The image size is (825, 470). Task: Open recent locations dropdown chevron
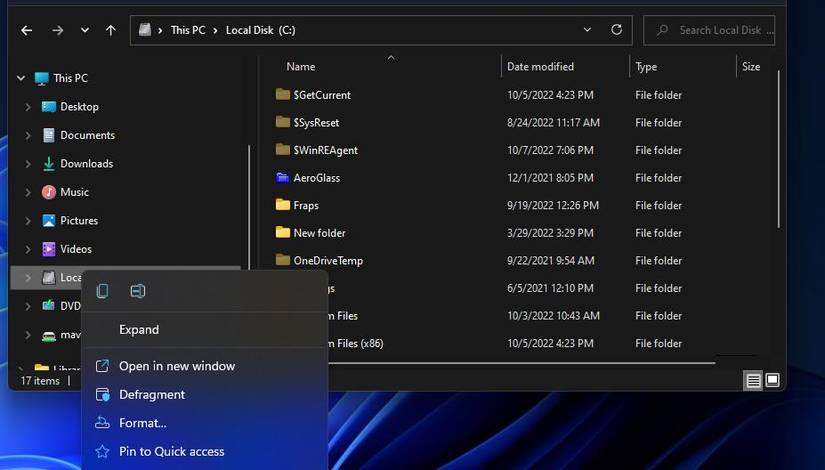(x=85, y=31)
